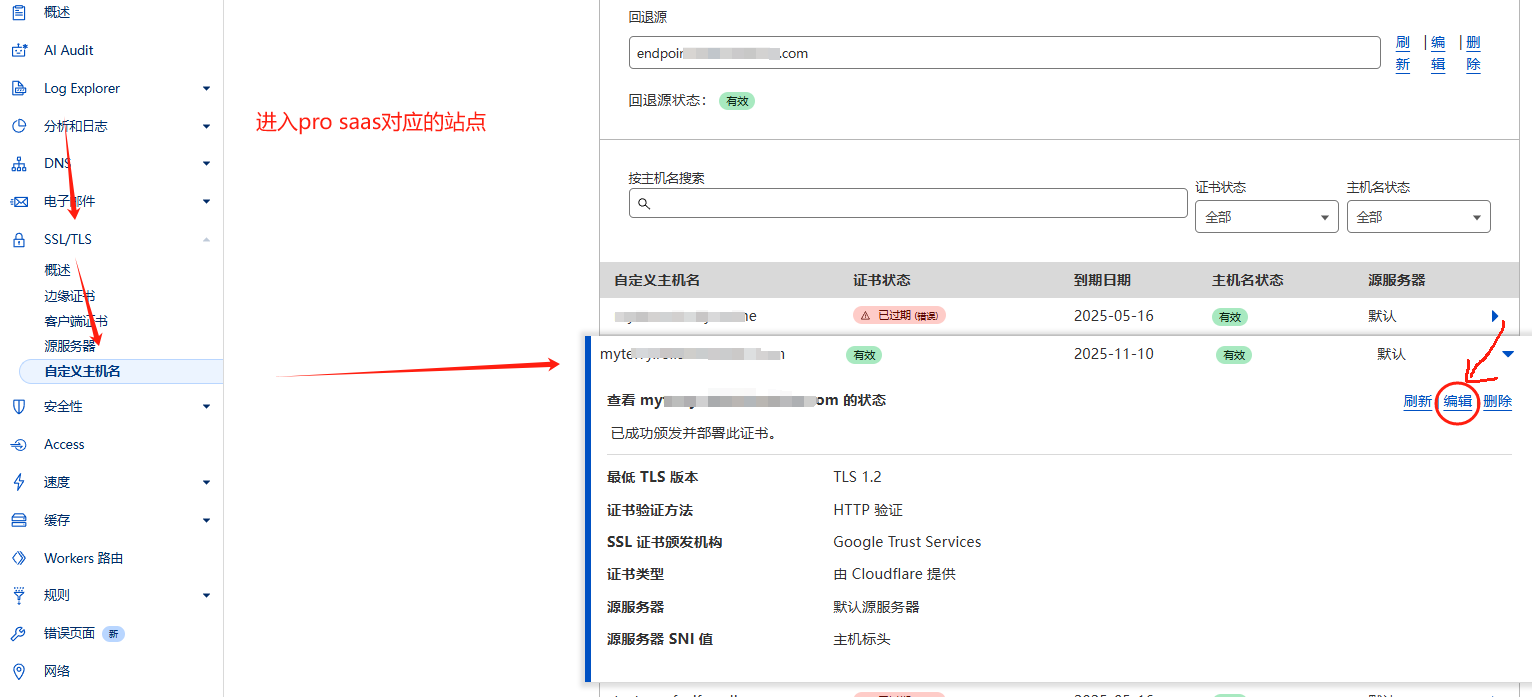Collapse the expanded hostname row arrow
The height and width of the screenshot is (697, 1532).
(1508, 354)
